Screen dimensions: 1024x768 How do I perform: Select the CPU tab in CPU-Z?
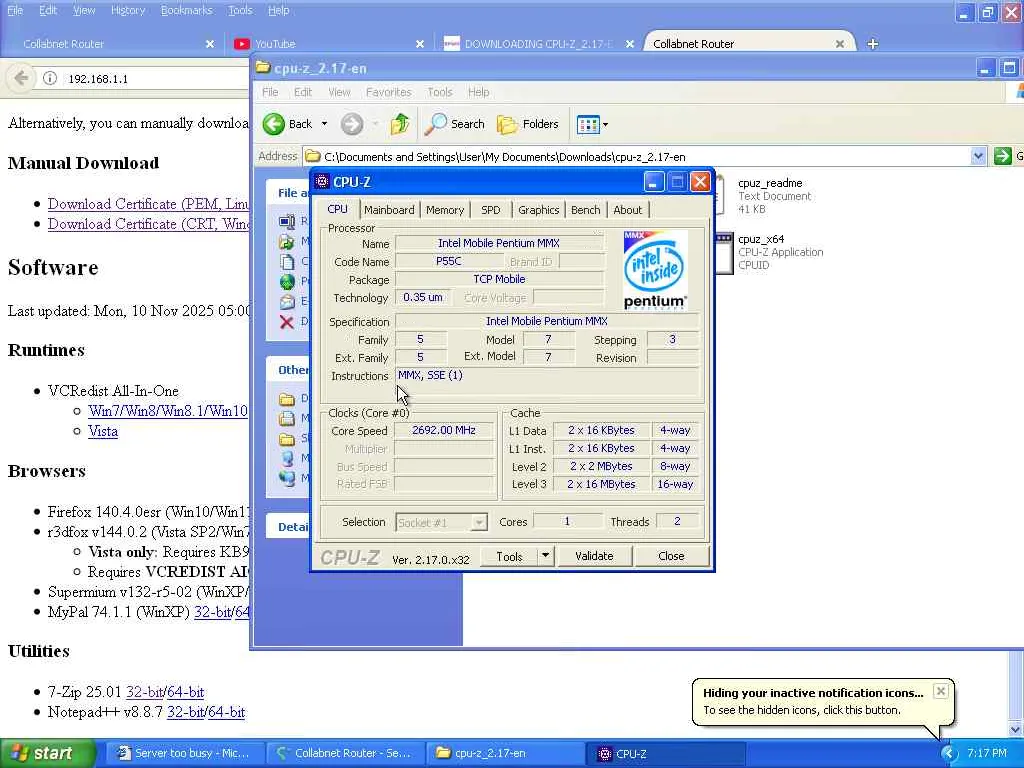(337, 209)
